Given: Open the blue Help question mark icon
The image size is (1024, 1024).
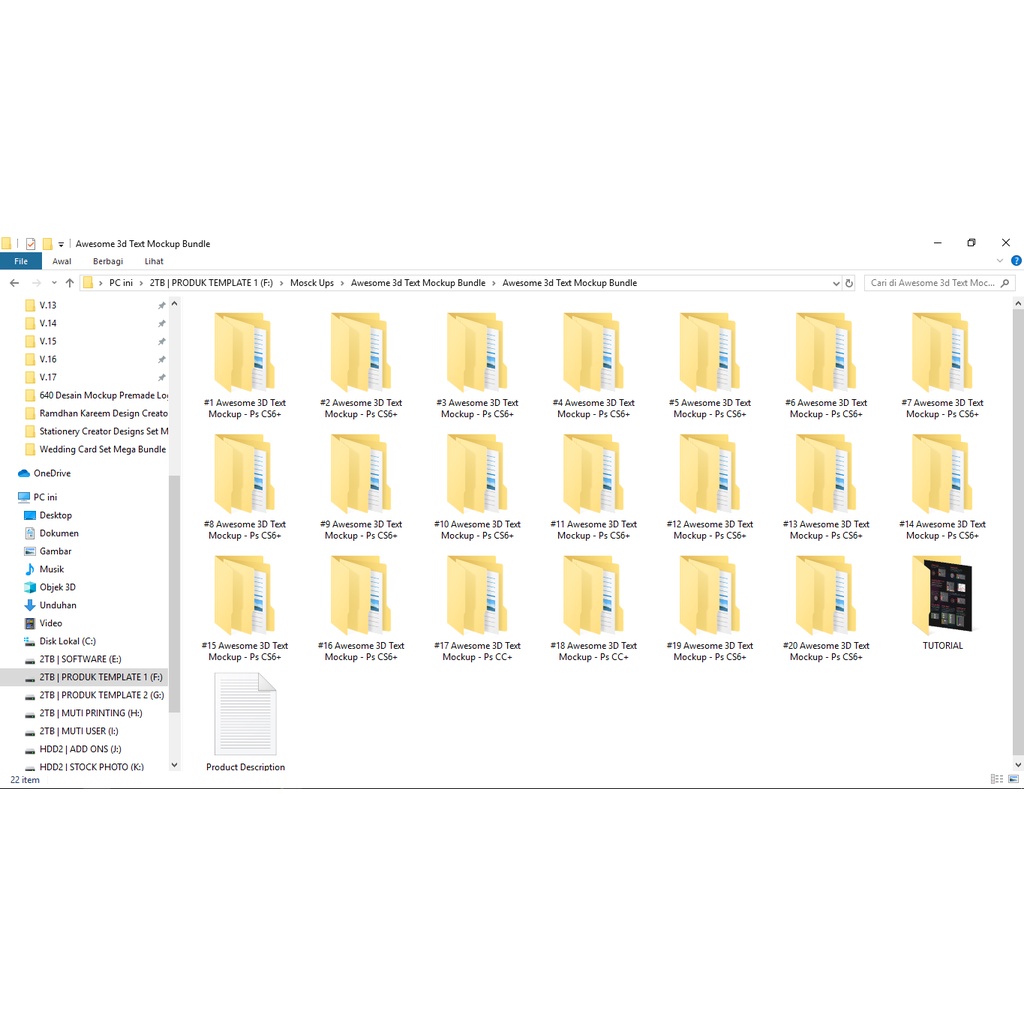Looking at the screenshot, I should click(1016, 261).
